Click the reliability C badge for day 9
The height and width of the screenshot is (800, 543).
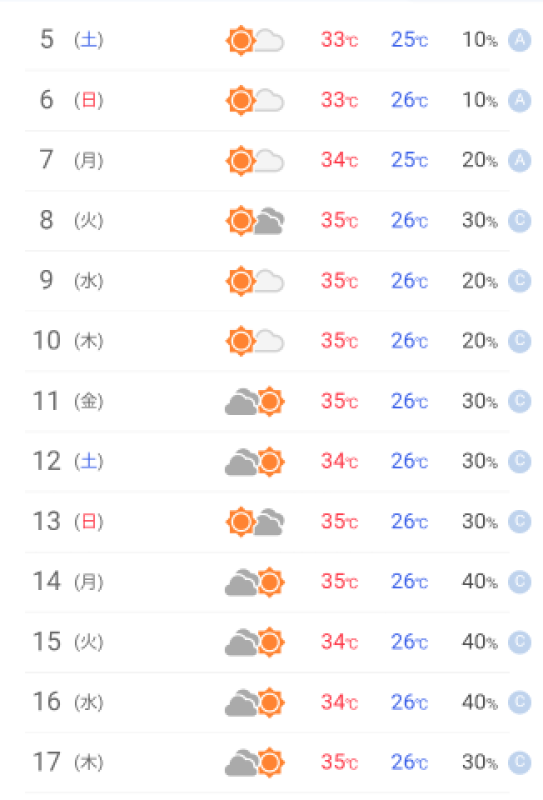pos(520,281)
